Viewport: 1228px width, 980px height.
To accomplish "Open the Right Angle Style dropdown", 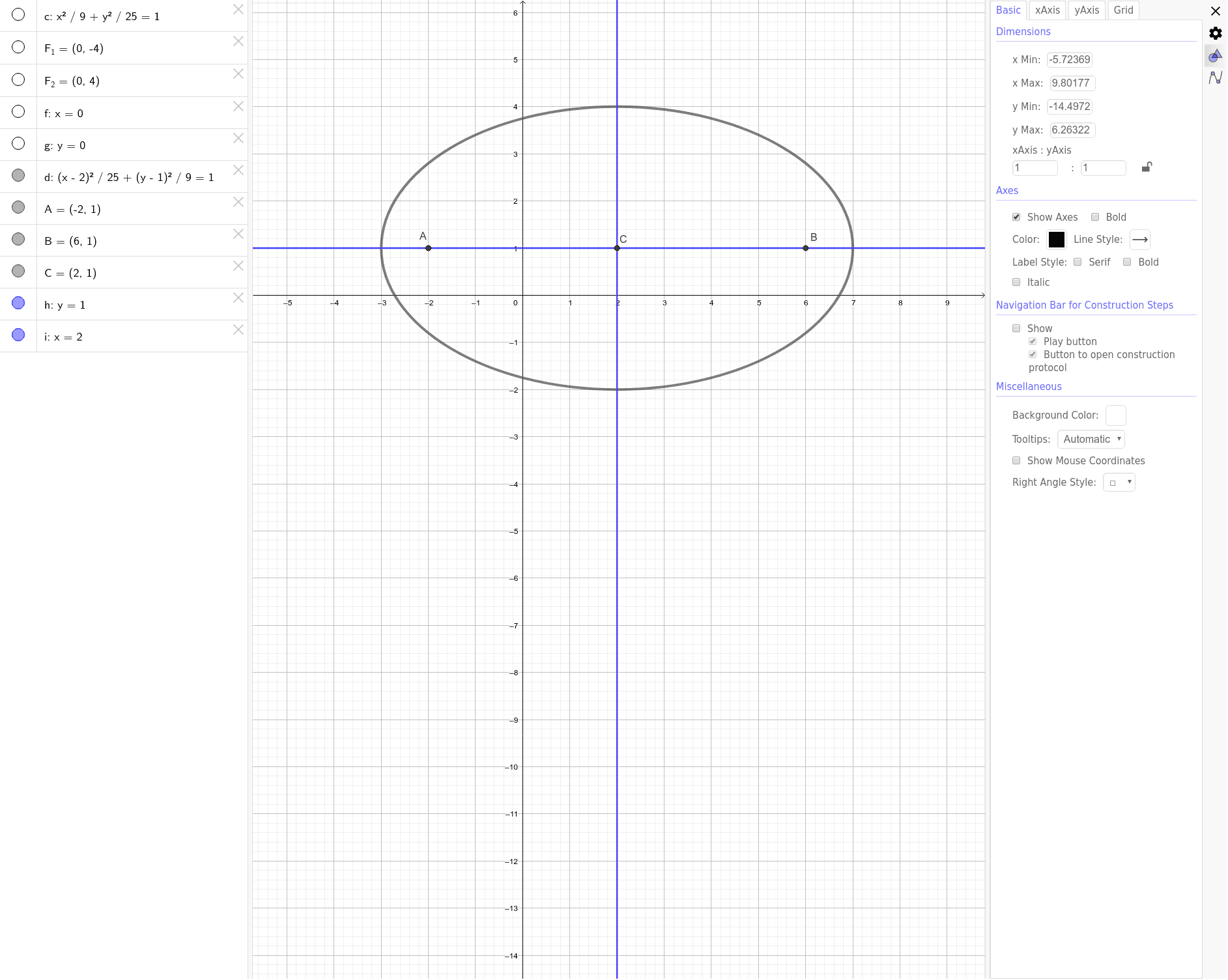I will pyautogui.click(x=1119, y=482).
